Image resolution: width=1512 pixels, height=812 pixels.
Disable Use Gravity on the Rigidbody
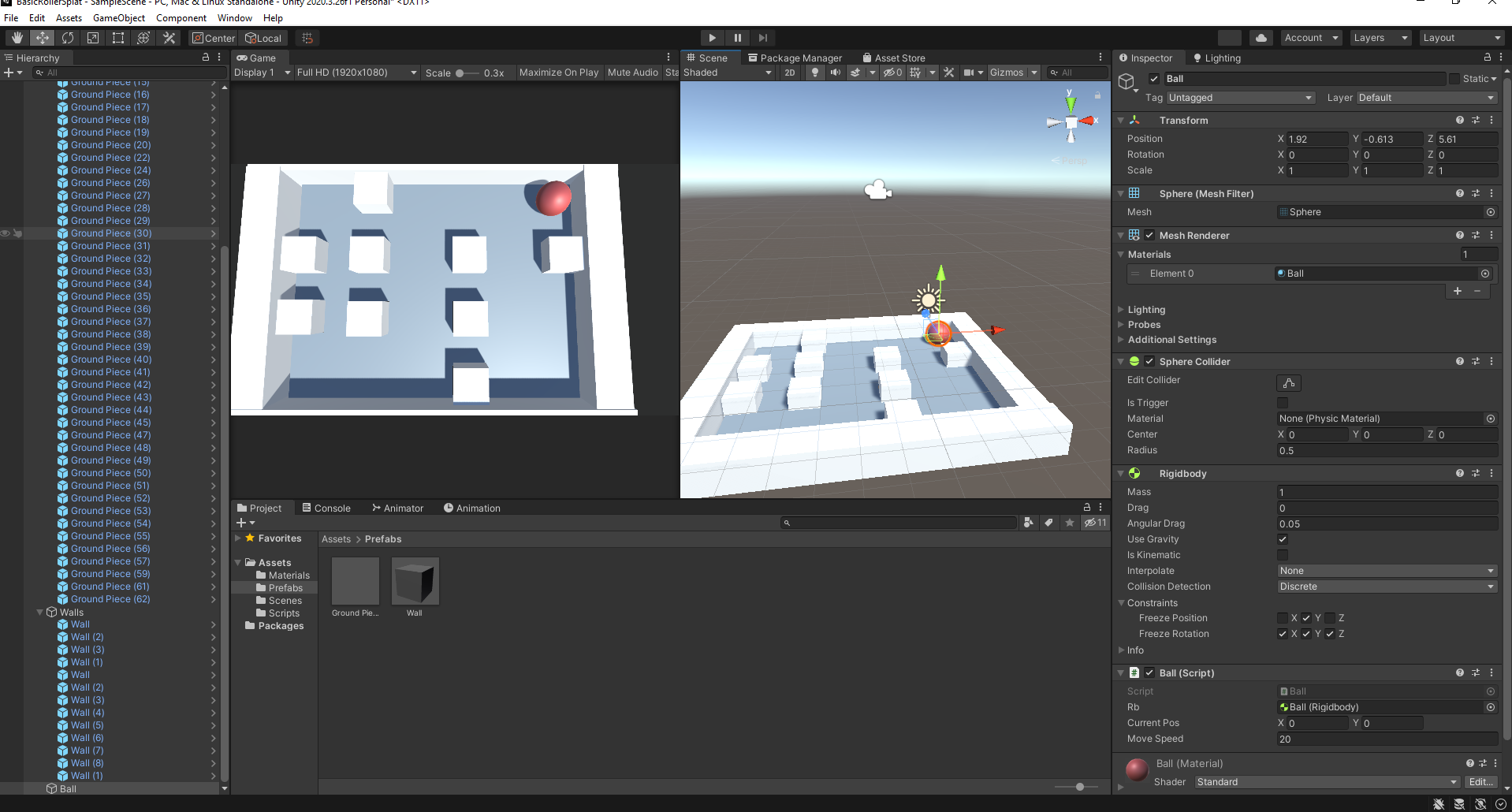click(x=1283, y=539)
